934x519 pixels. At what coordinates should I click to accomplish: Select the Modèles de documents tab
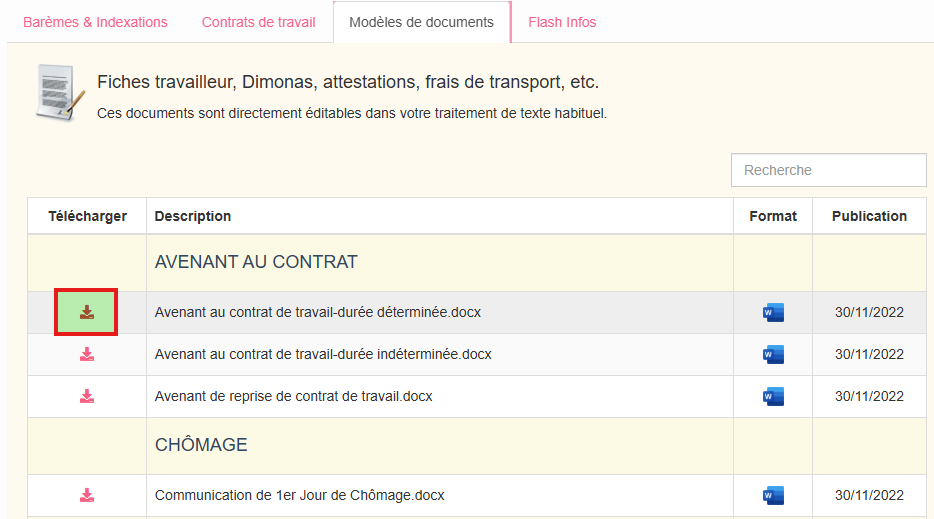pos(421,22)
